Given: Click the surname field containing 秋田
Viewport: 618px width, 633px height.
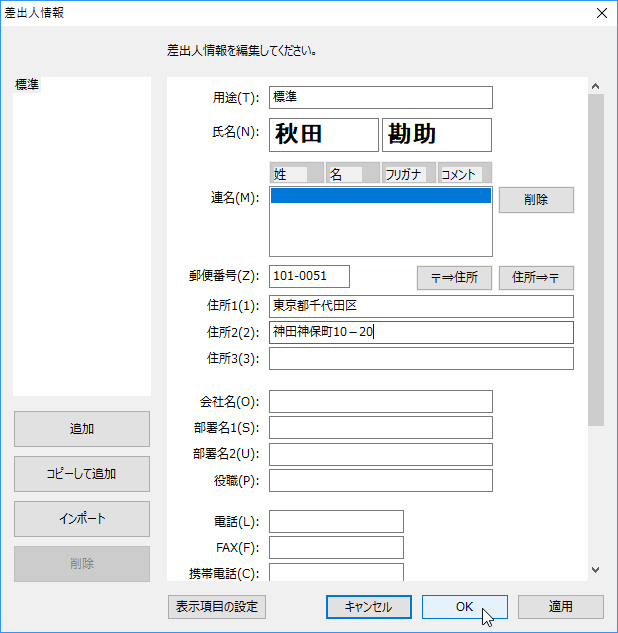Looking at the screenshot, I should (323, 134).
